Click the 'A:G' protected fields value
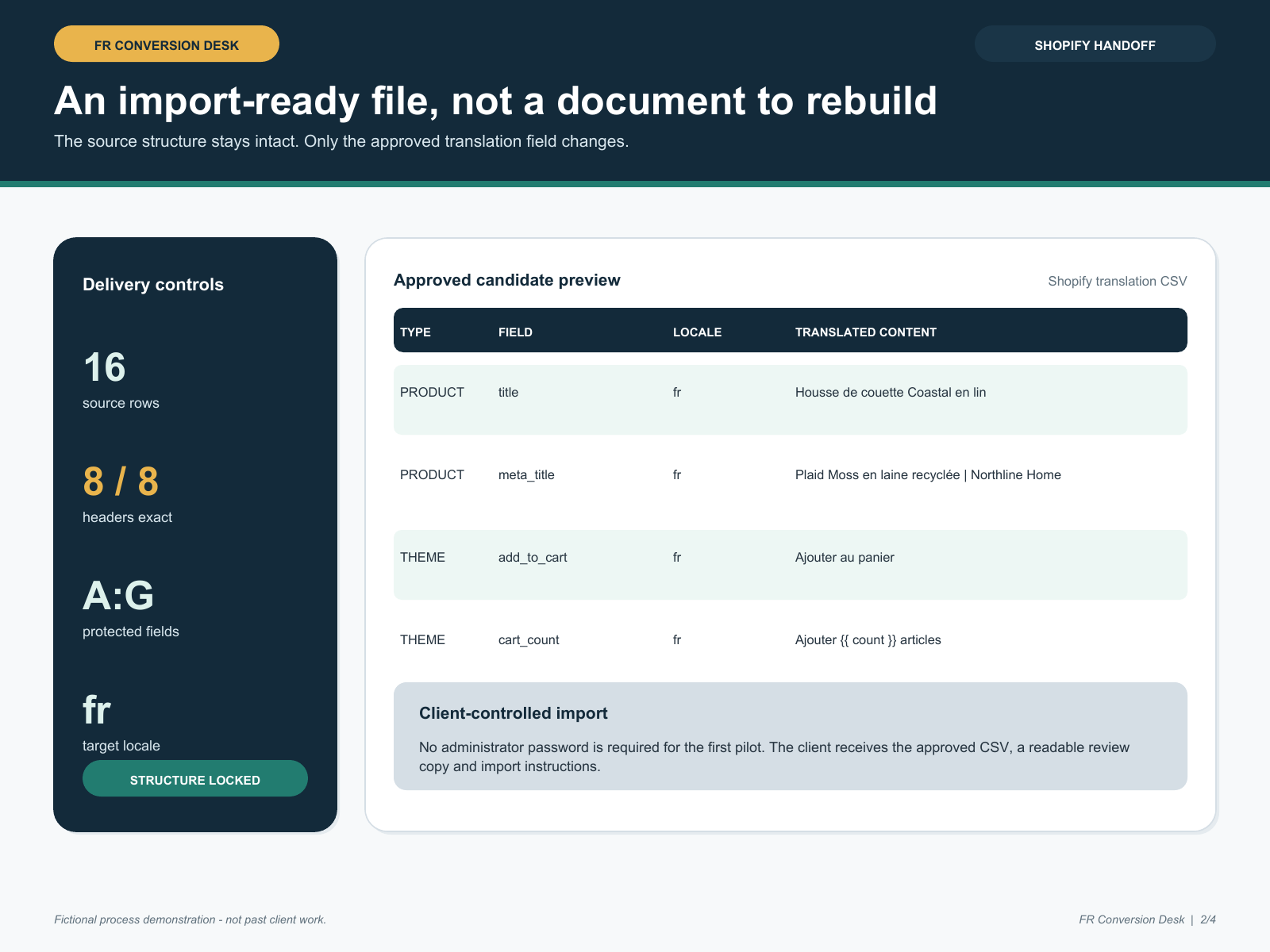1270x952 pixels. coord(118,596)
